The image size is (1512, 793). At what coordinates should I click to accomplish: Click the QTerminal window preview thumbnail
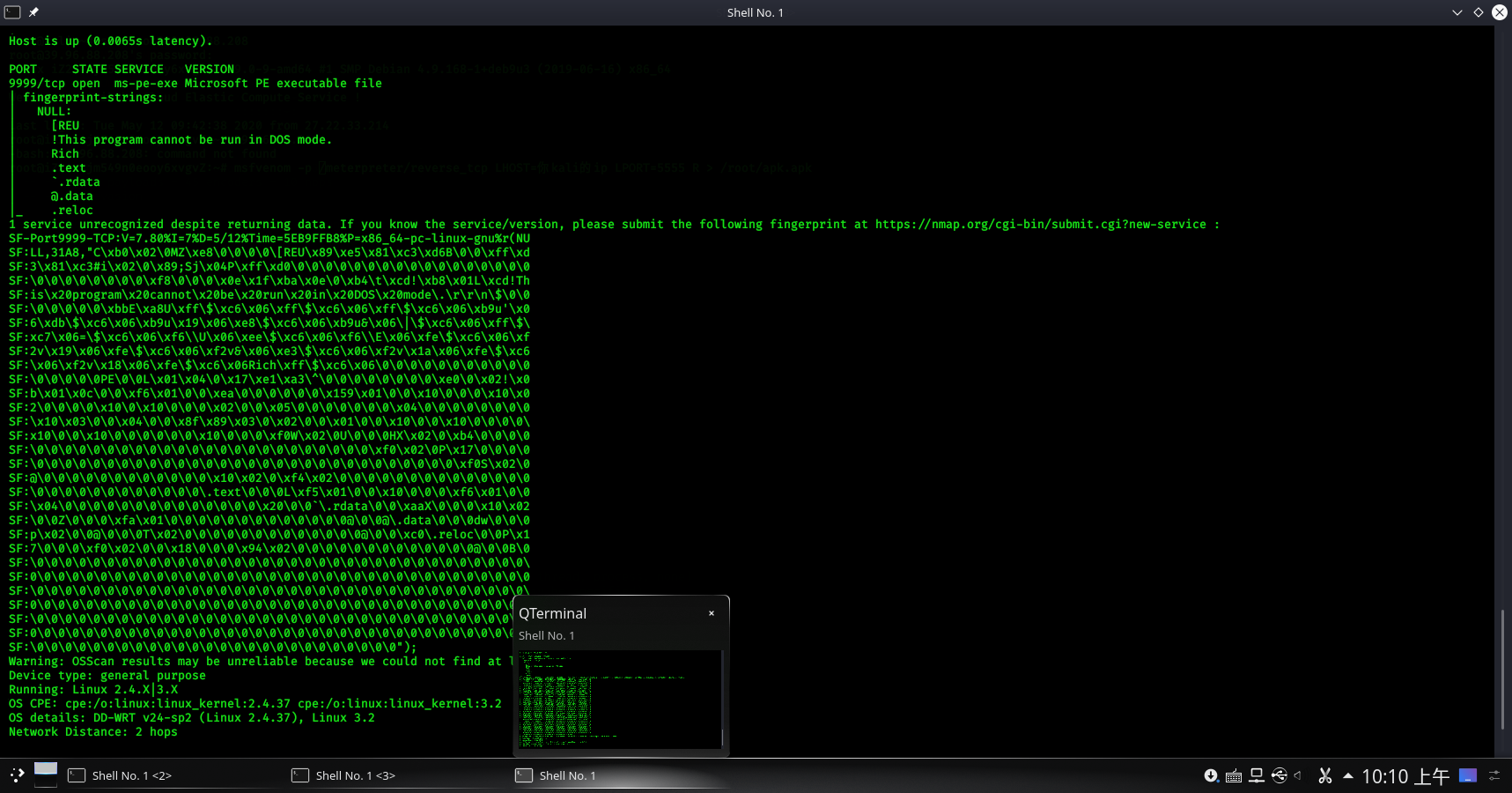coord(620,699)
